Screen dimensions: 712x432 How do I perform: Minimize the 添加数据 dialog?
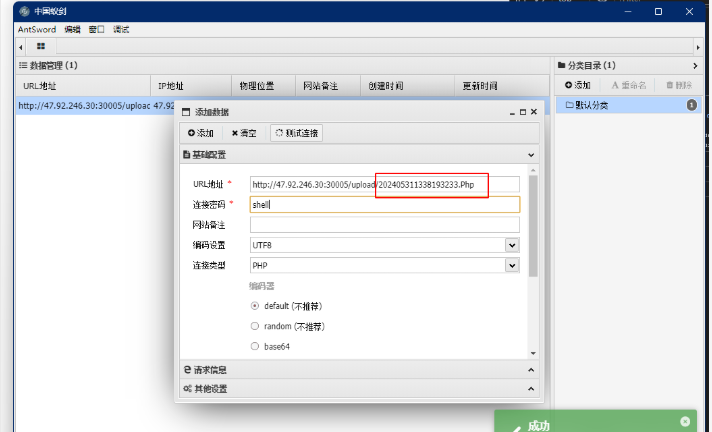pos(512,112)
